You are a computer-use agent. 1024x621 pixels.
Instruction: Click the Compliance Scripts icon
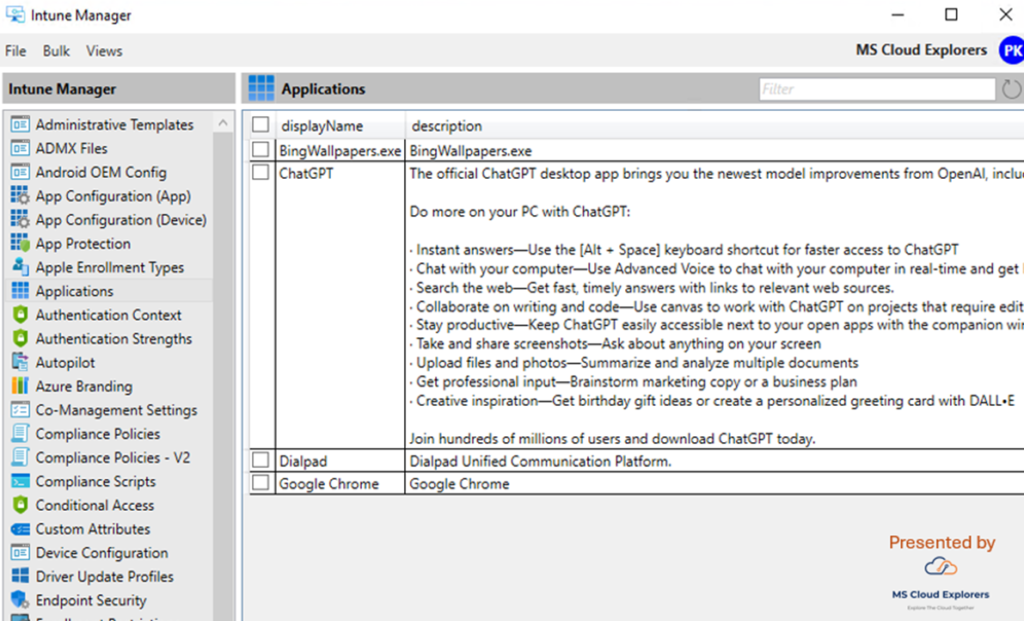(20, 481)
